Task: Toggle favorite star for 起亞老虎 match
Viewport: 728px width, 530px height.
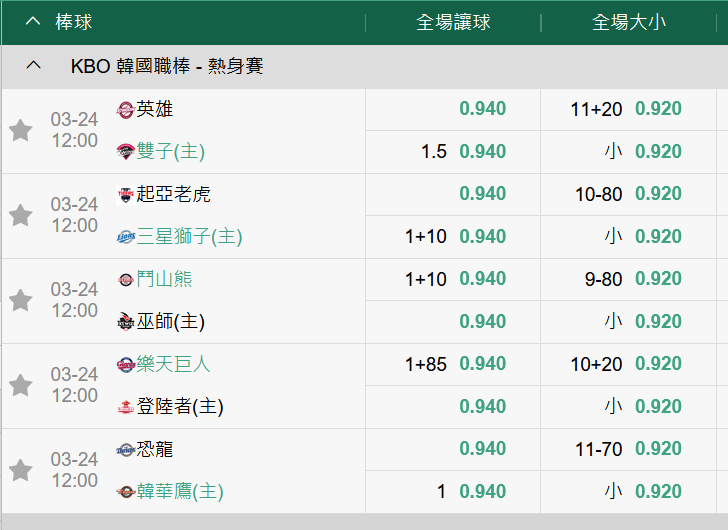Action: [21, 215]
